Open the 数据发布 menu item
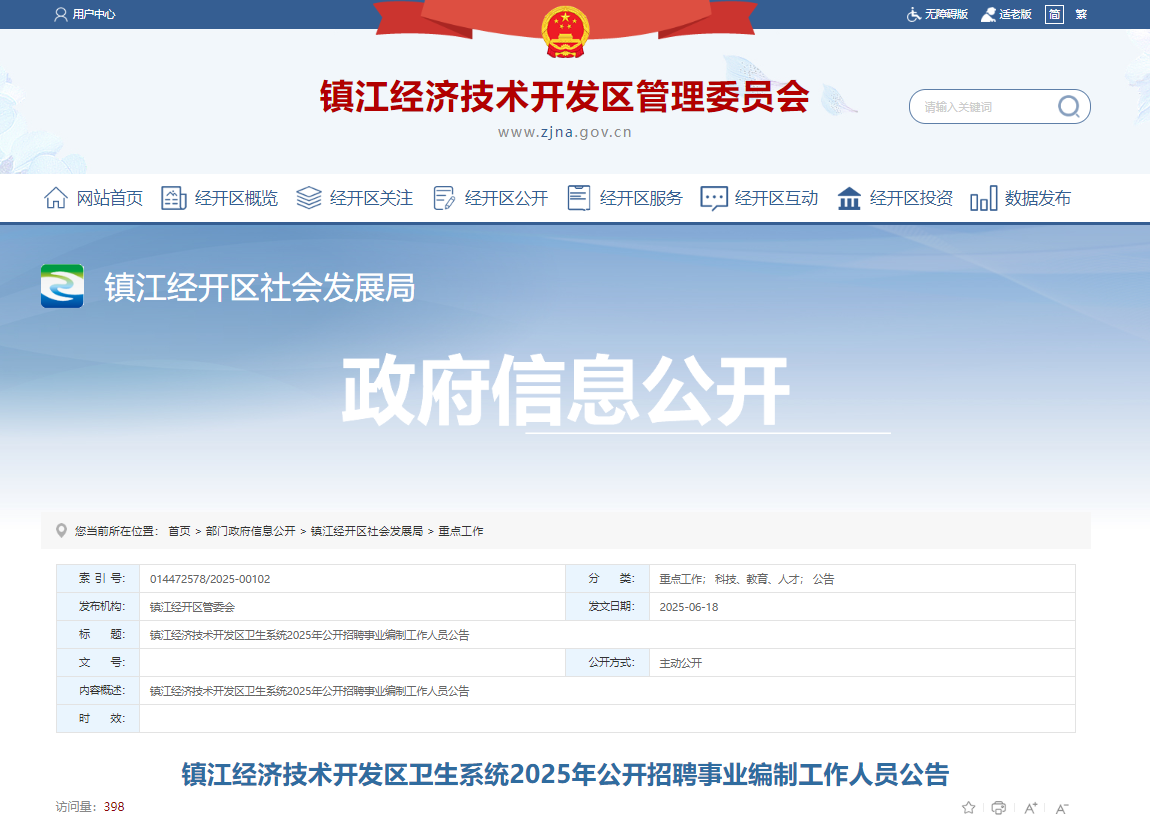This screenshot has height=826, width=1150. [x=1038, y=198]
